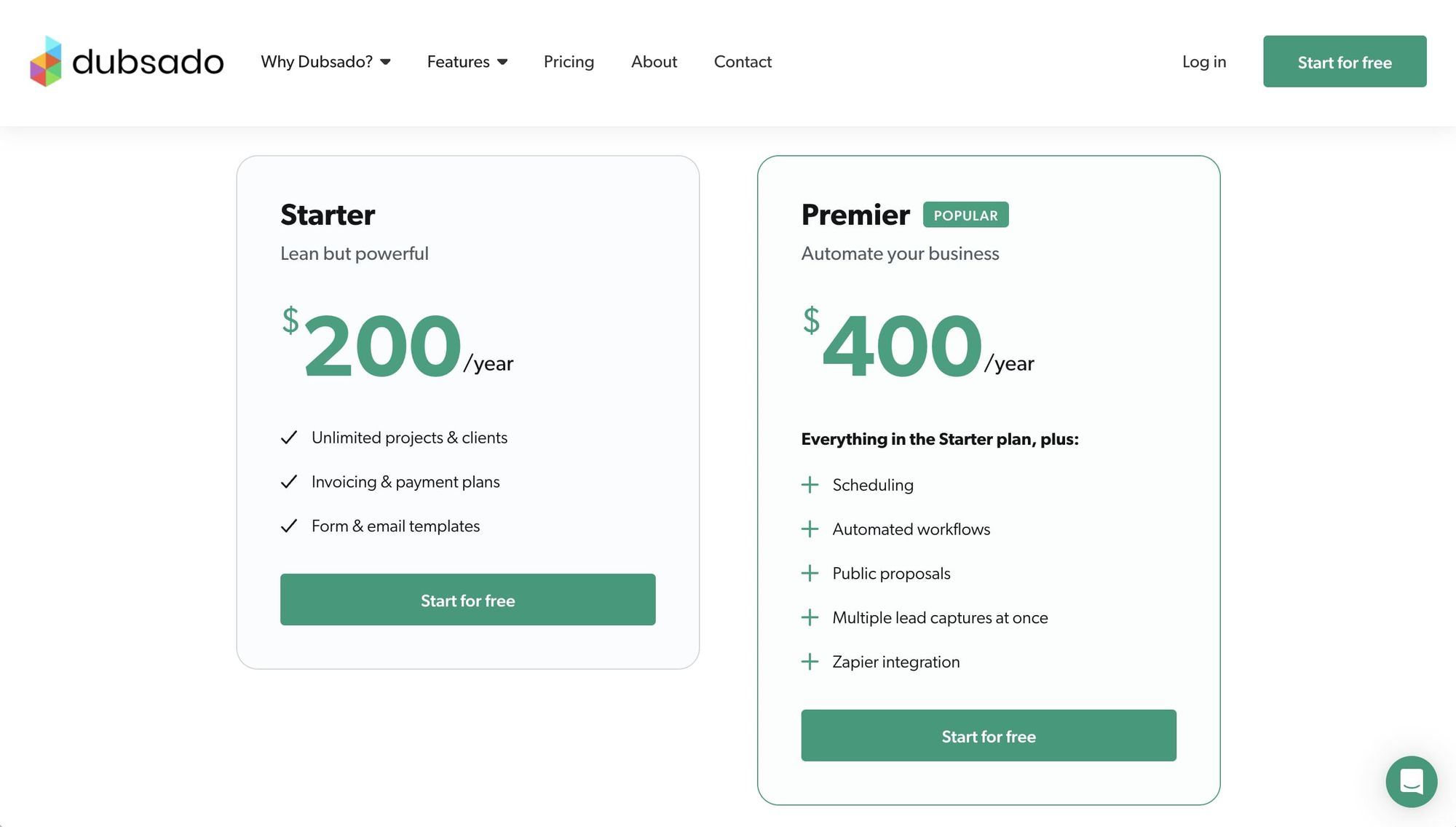Click the plus icon beside Multiple lead captures
Viewport: 1456px width, 827px height.
pos(810,618)
